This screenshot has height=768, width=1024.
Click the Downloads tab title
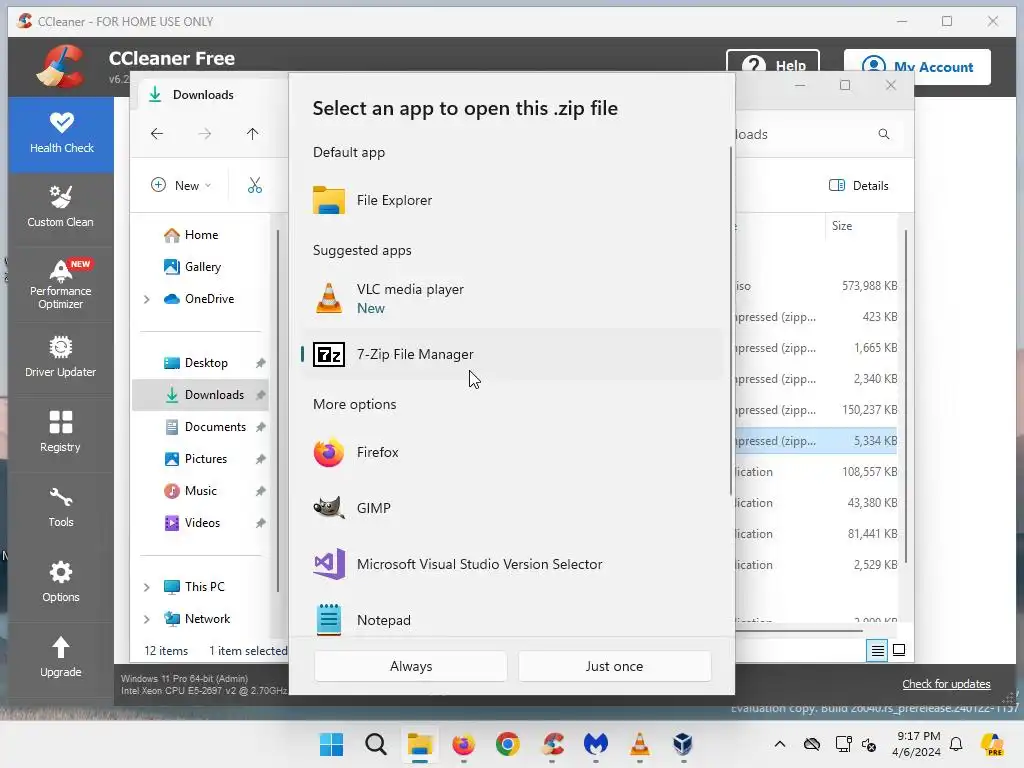pyautogui.click(x=203, y=95)
